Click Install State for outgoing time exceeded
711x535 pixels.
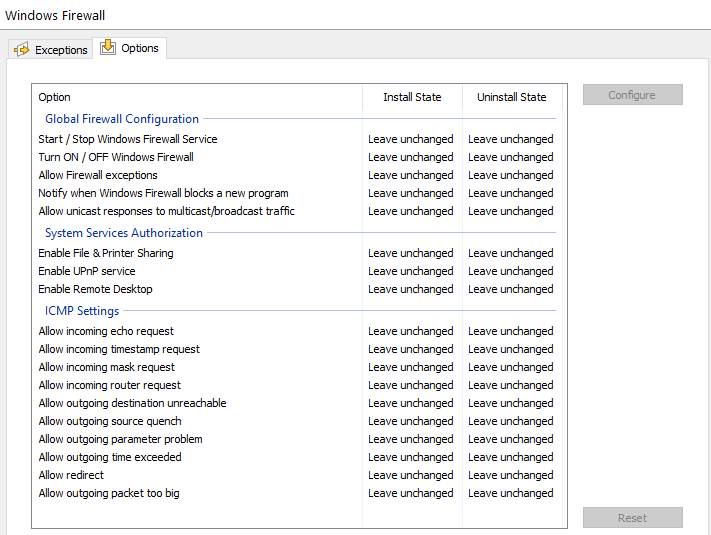[411, 457]
